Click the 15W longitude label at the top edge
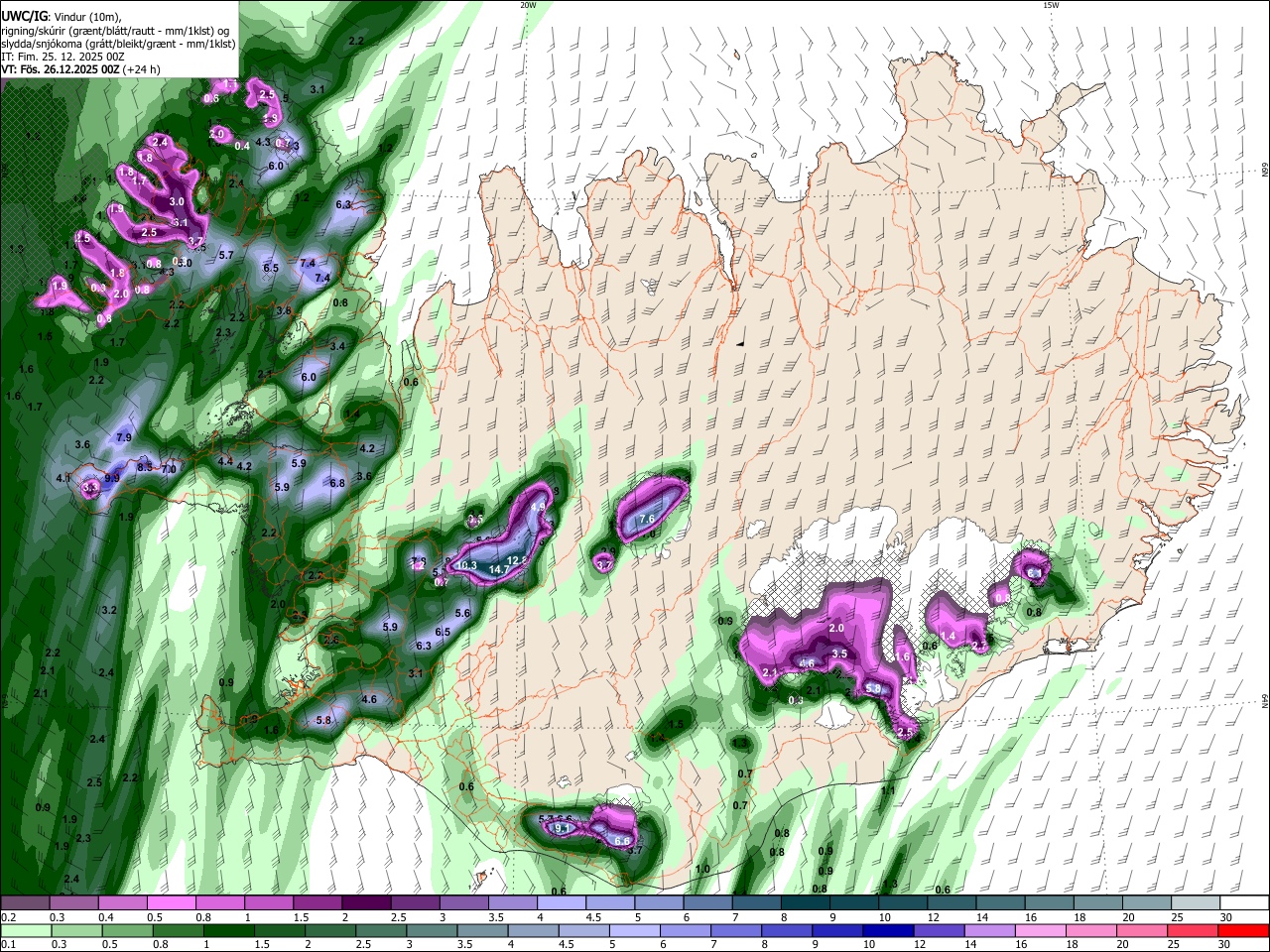1270x952 pixels. (x=1051, y=5)
